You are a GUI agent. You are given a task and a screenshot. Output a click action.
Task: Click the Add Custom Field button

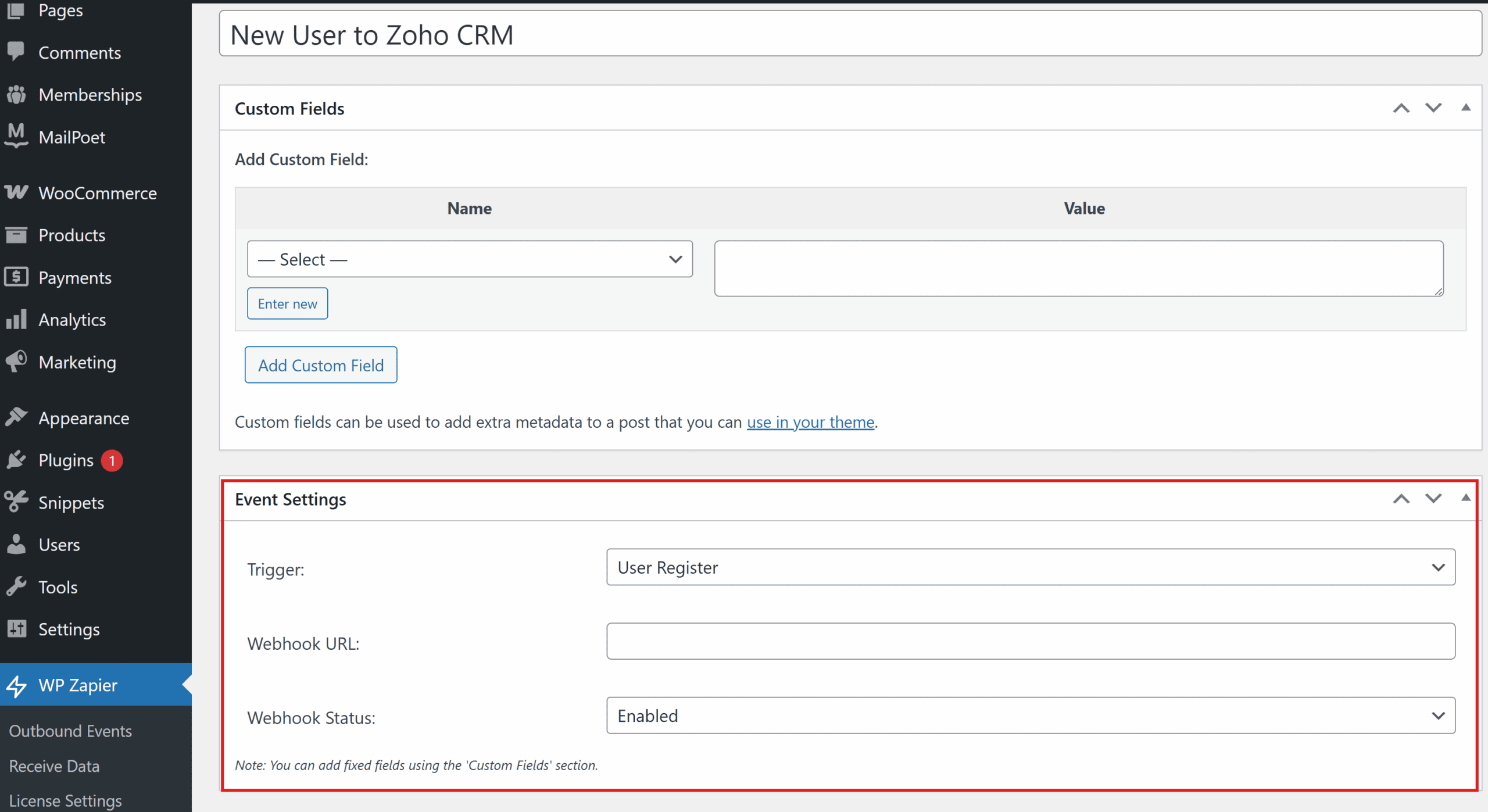tap(320, 365)
